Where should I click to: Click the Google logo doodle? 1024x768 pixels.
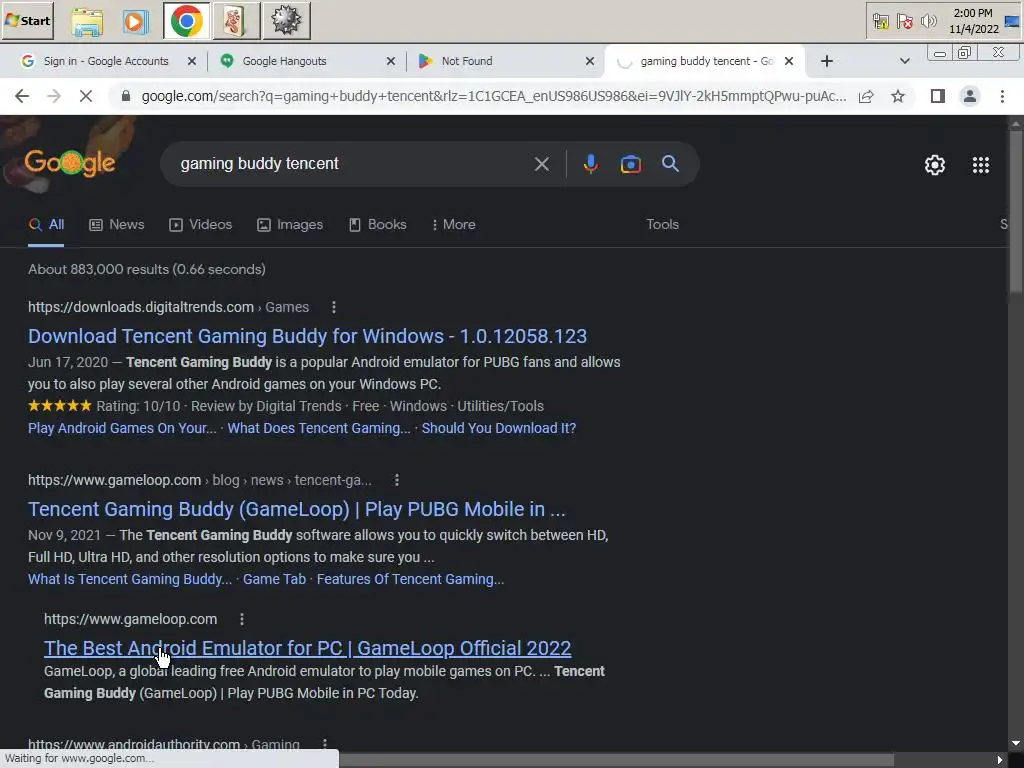point(70,163)
